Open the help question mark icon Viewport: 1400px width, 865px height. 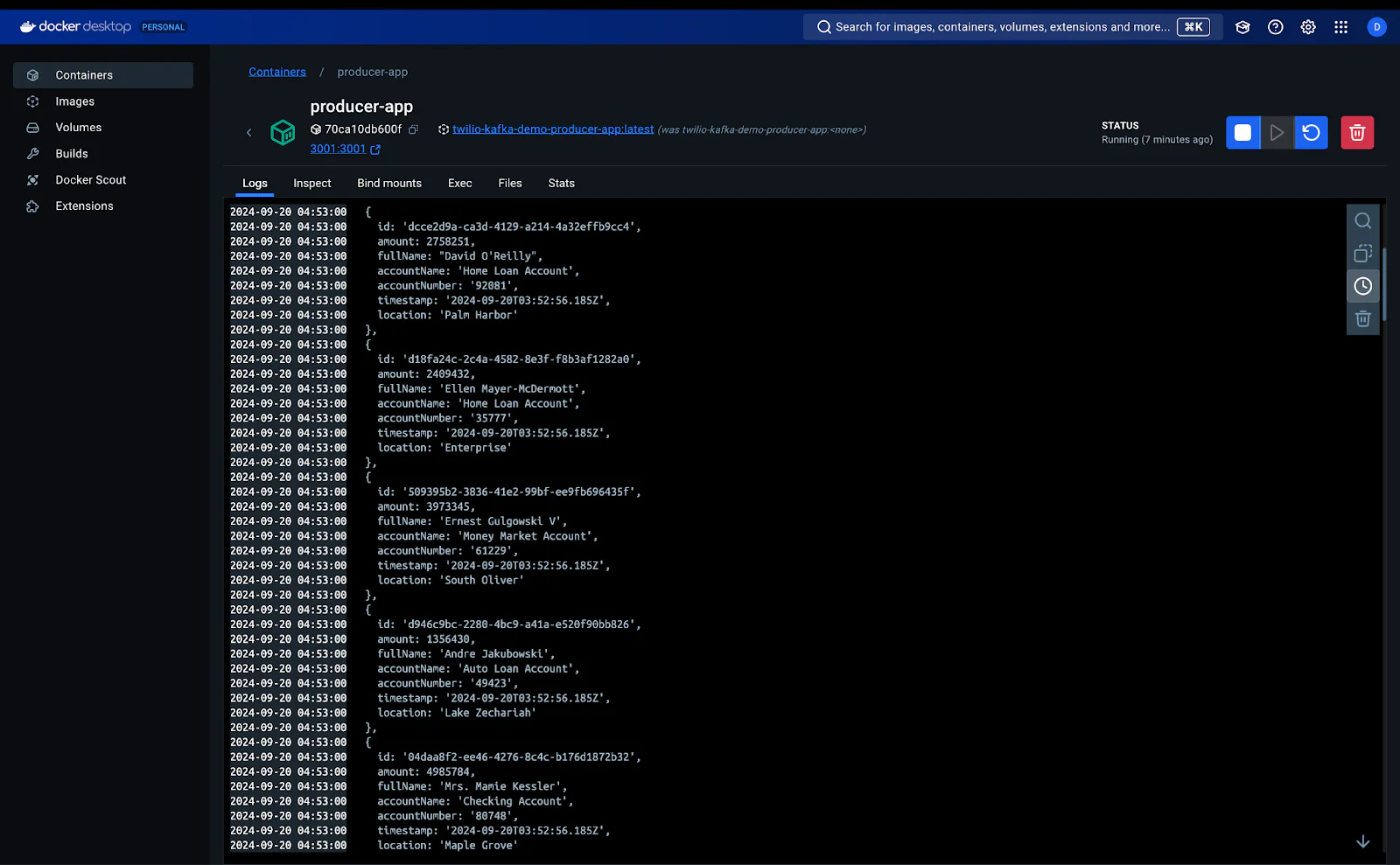(x=1276, y=27)
